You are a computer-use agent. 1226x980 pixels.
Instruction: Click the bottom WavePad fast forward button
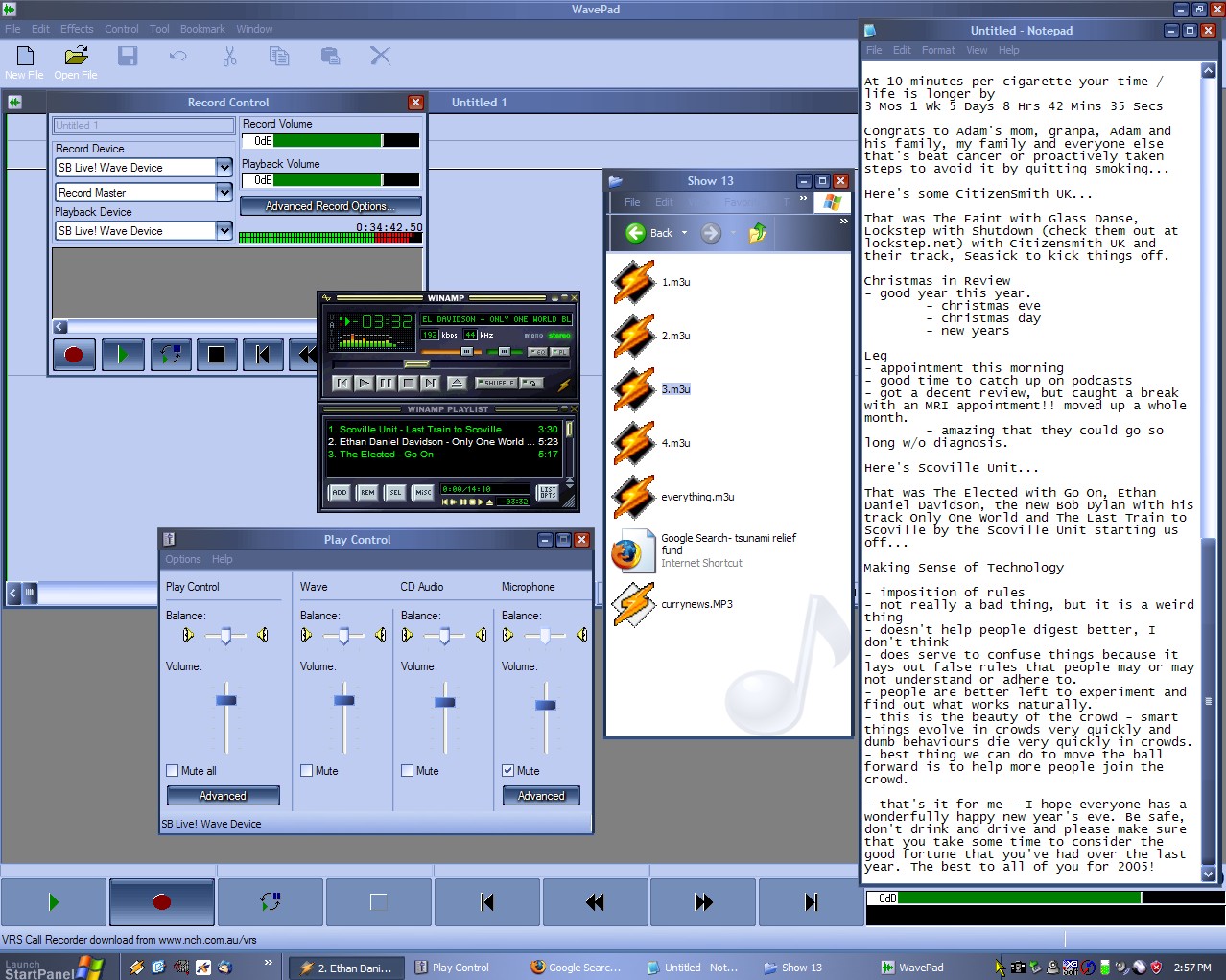[703, 901]
